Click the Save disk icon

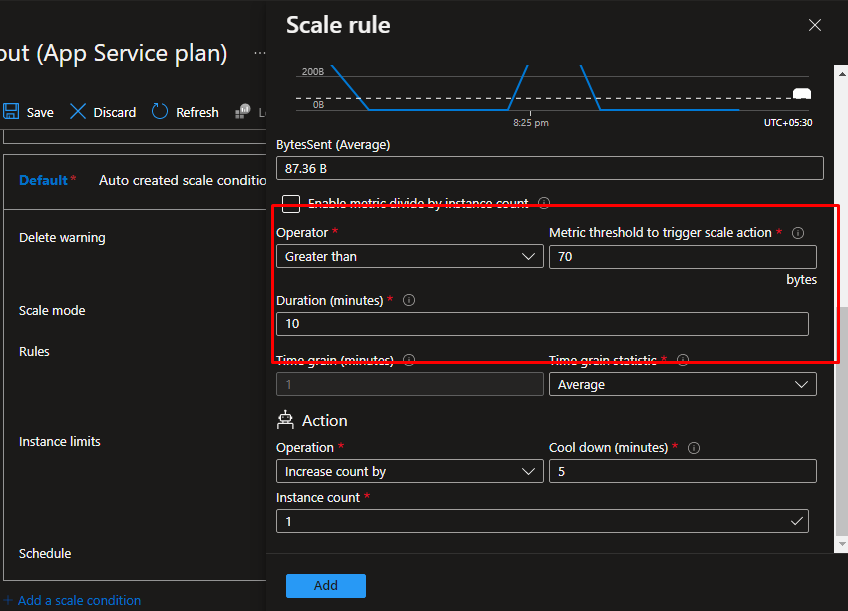12,112
